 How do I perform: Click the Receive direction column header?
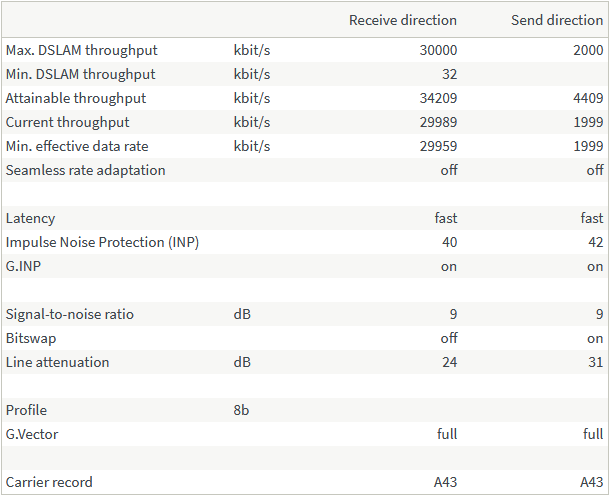click(x=402, y=20)
